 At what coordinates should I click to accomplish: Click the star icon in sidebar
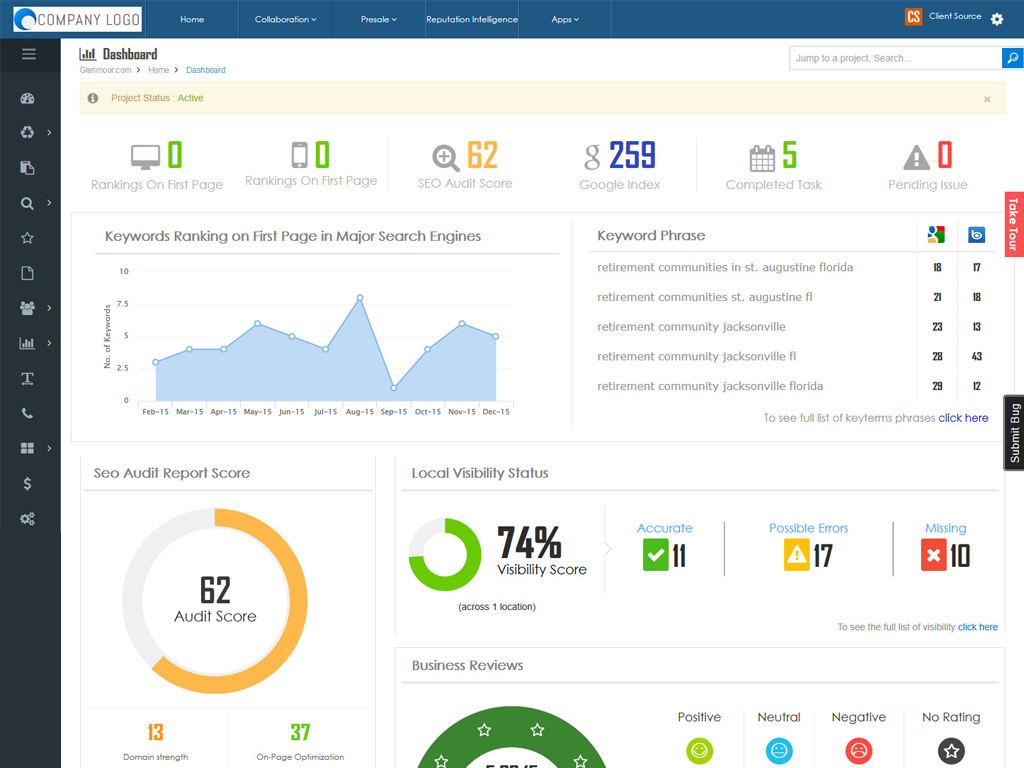27,238
